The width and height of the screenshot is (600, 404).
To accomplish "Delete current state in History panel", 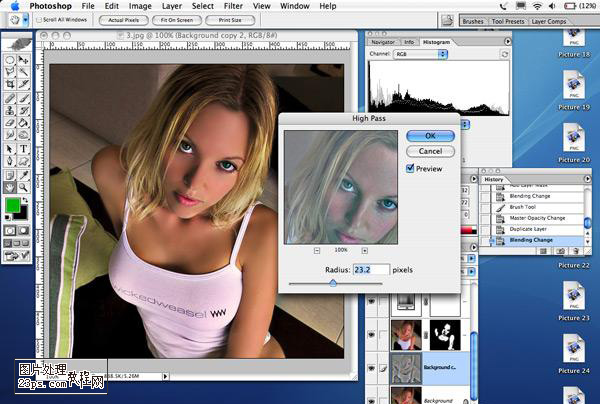I will click(x=576, y=251).
